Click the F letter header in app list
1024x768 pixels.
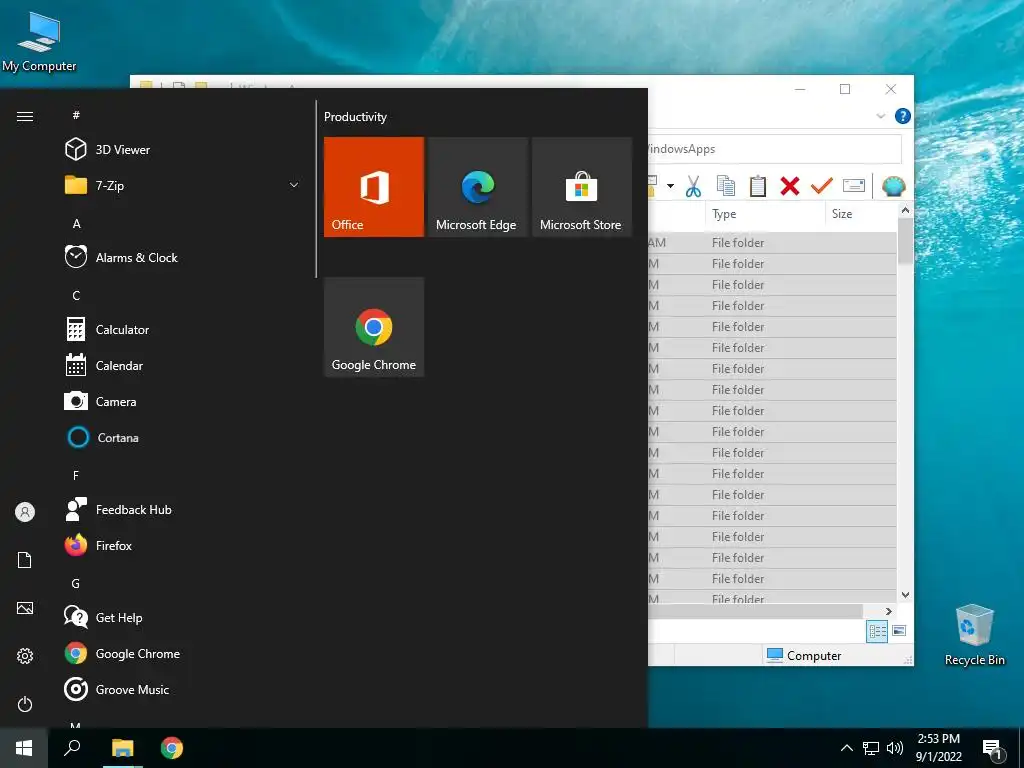coord(76,475)
